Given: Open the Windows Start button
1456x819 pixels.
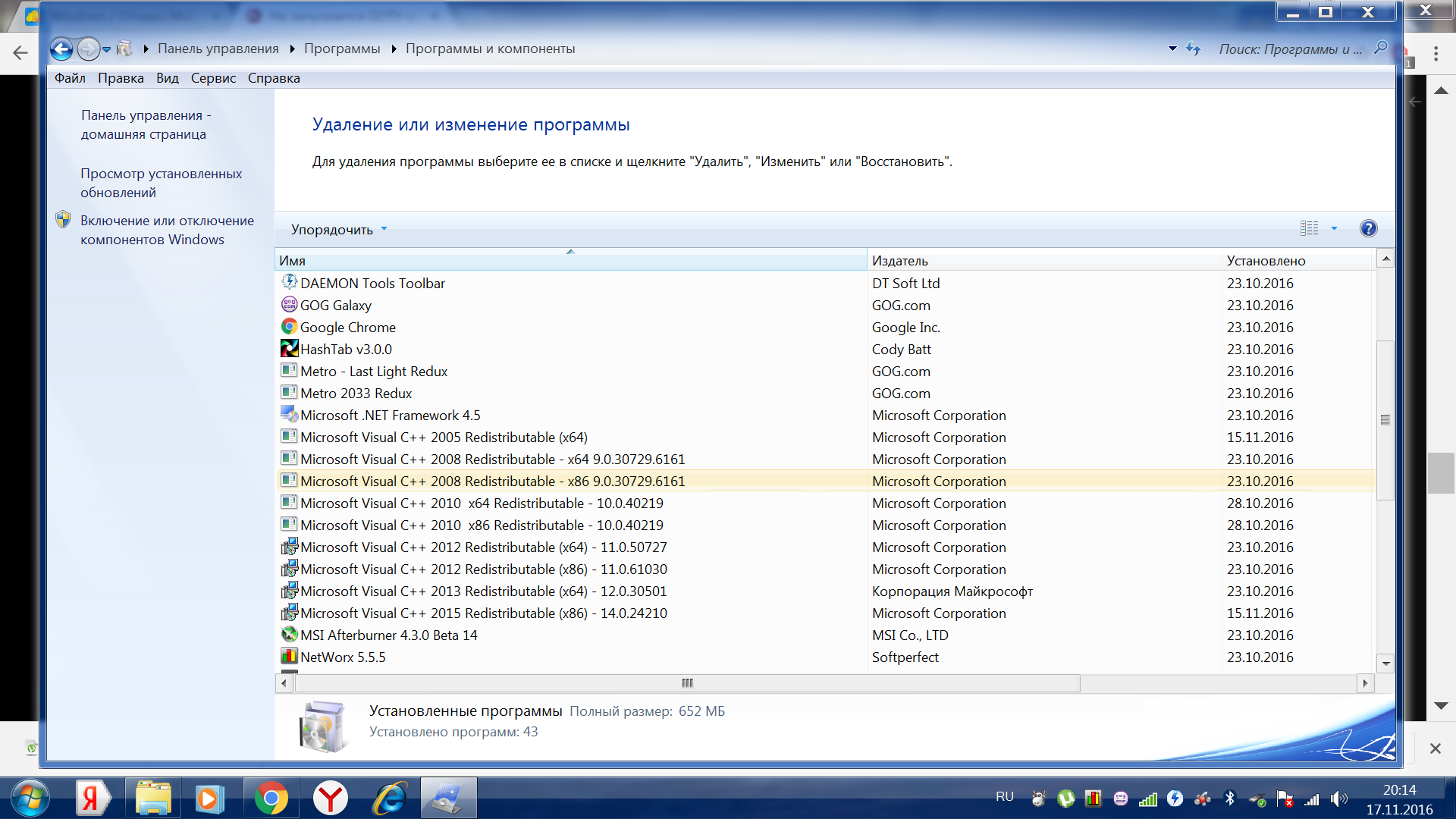Looking at the screenshot, I should [30, 798].
